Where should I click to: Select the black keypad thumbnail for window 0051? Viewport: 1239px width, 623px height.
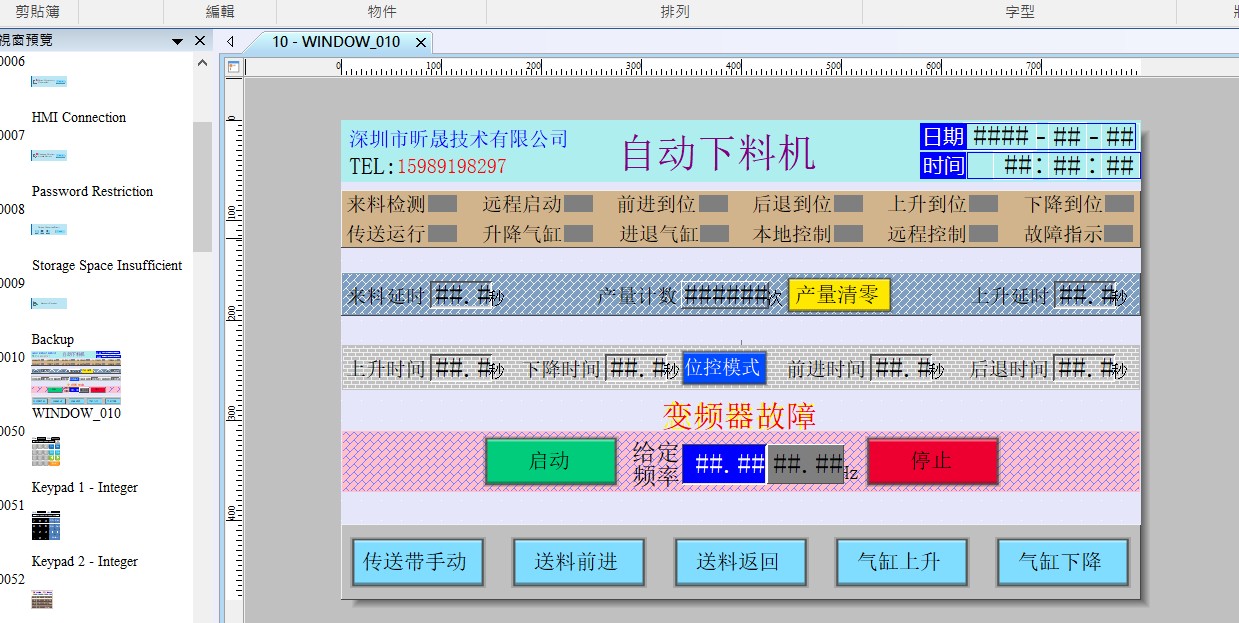[x=46, y=525]
